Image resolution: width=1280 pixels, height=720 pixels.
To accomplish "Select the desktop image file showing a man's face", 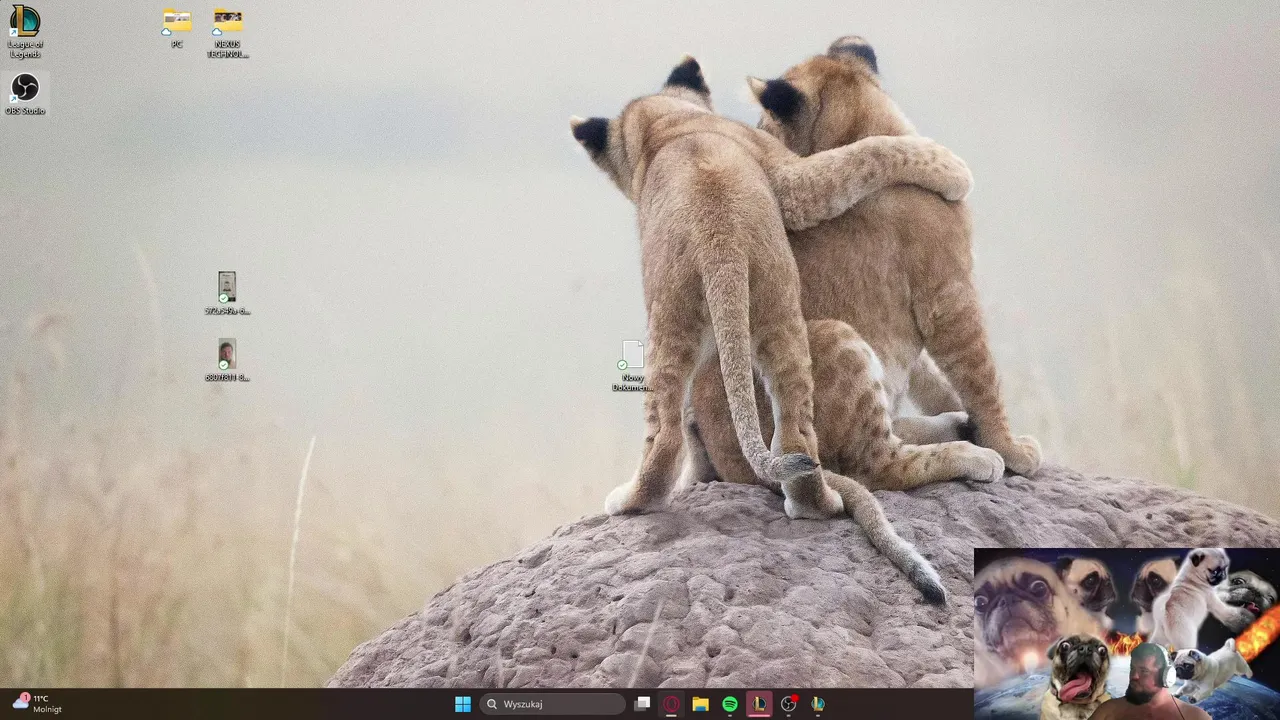I will pyautogui.click(x=227, y=360).
